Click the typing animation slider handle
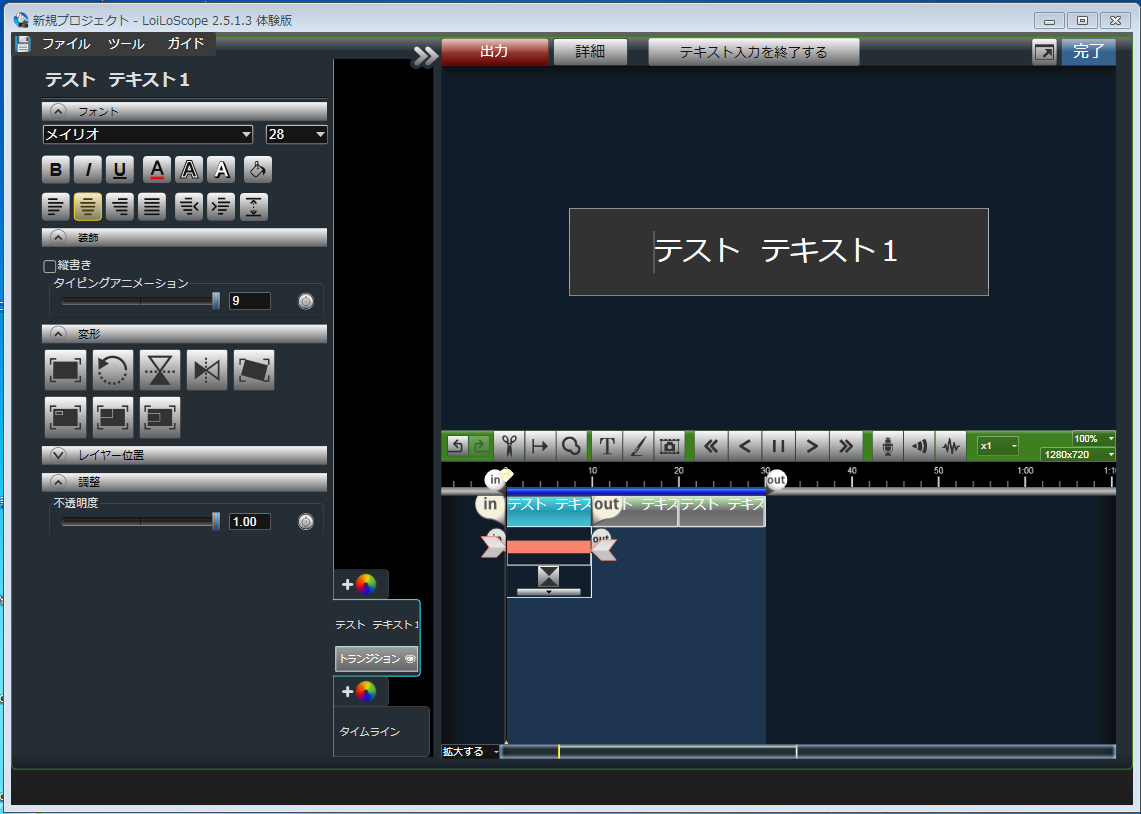The image size is (1141, 814). (215, 300)
